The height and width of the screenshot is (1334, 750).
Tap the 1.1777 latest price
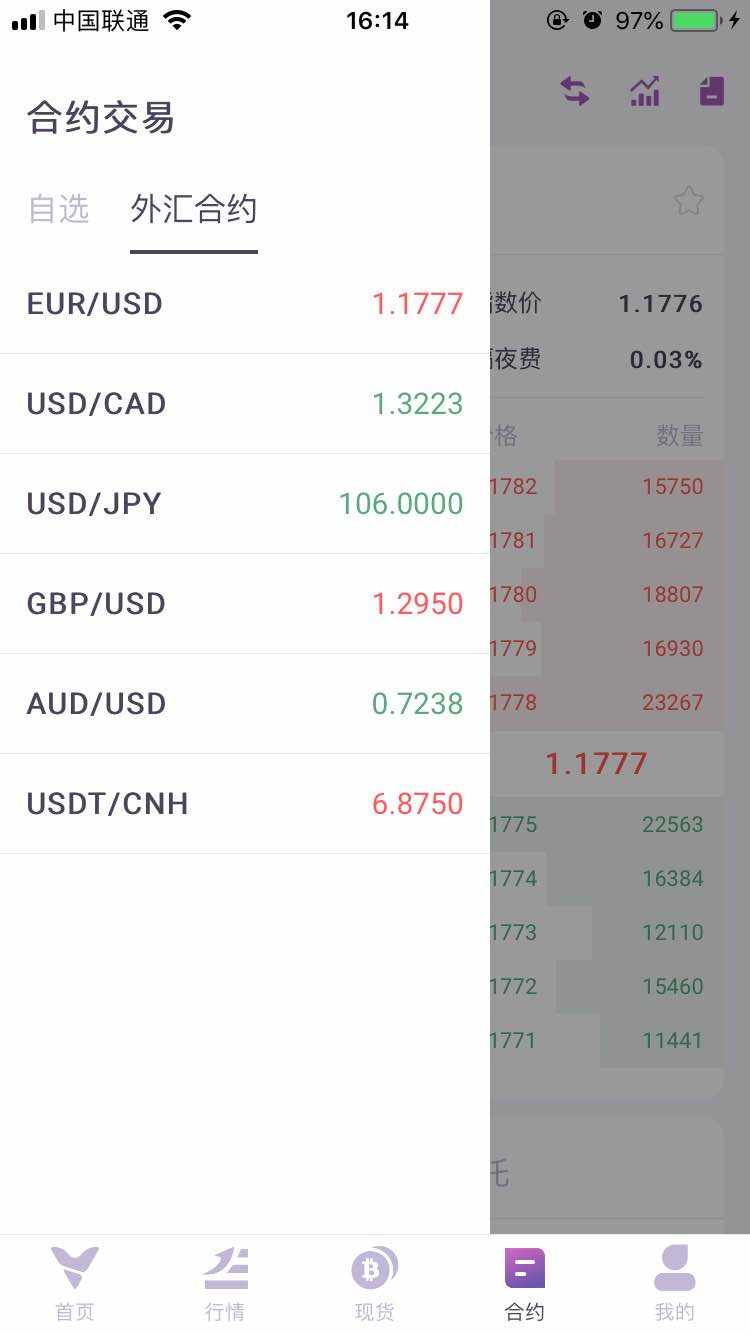click(596, 764)
